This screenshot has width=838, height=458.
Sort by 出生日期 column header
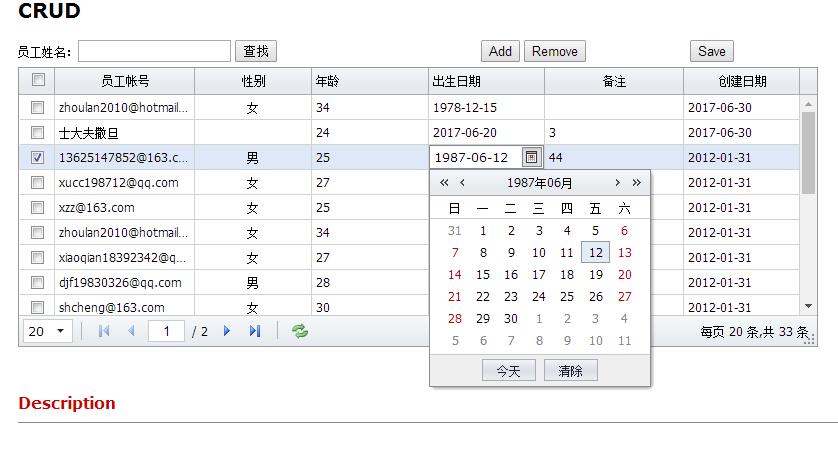pos(486,81)
